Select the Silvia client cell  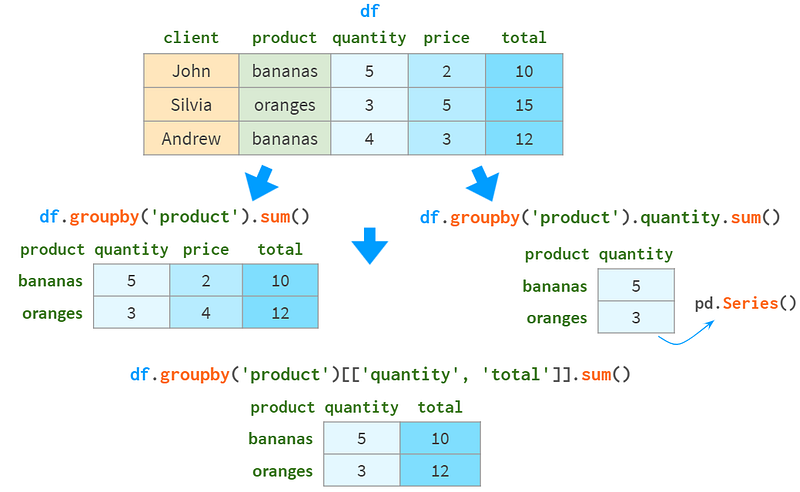[x=191, y=105]
